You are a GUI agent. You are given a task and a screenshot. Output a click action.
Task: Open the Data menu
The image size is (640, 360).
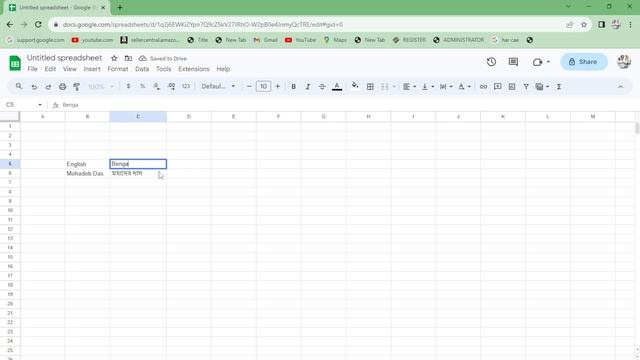click(x=142, y=69)
